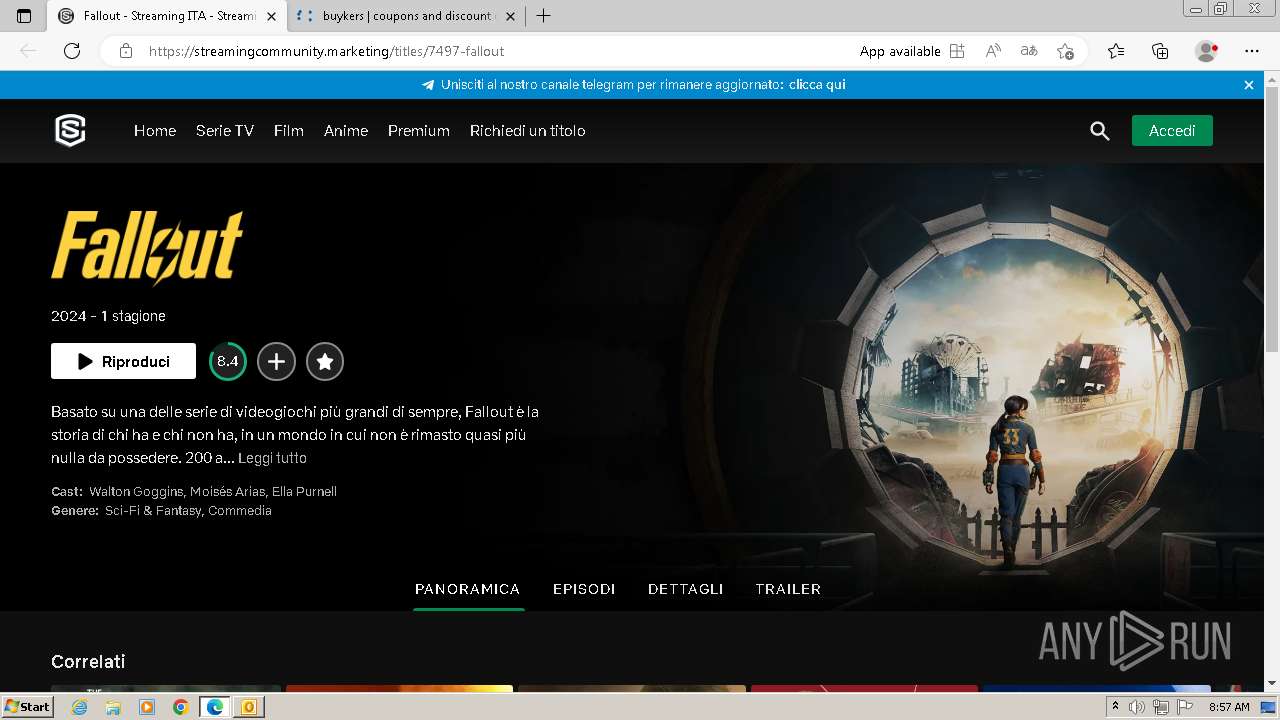Open the App available install icon
The height and width of the screenshot is (720, 1280).
[x=957, y=51]
